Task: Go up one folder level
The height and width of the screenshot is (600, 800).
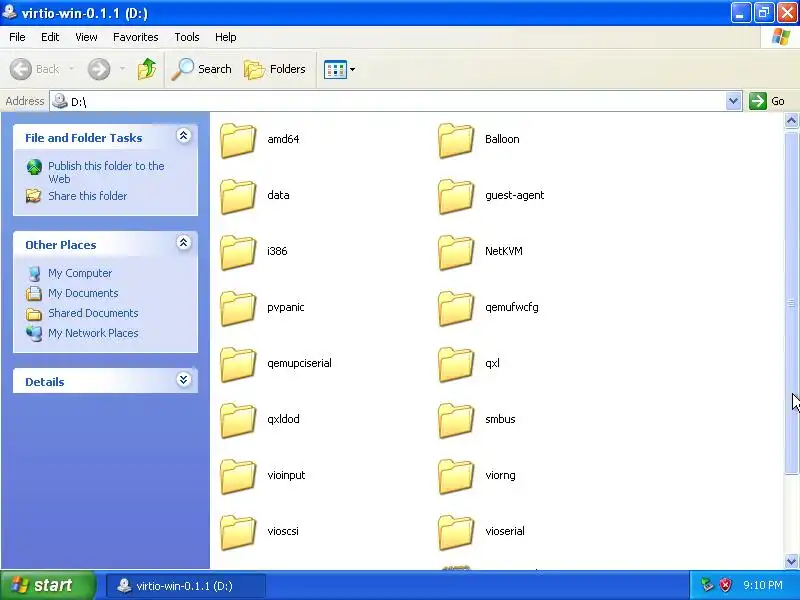Action: pyautogui.click(x=147, y=69)
